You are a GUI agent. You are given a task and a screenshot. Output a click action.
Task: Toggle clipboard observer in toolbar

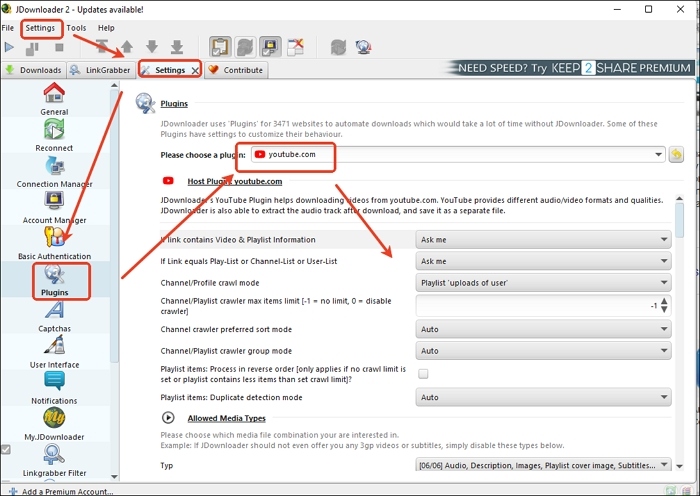point(221,47)
